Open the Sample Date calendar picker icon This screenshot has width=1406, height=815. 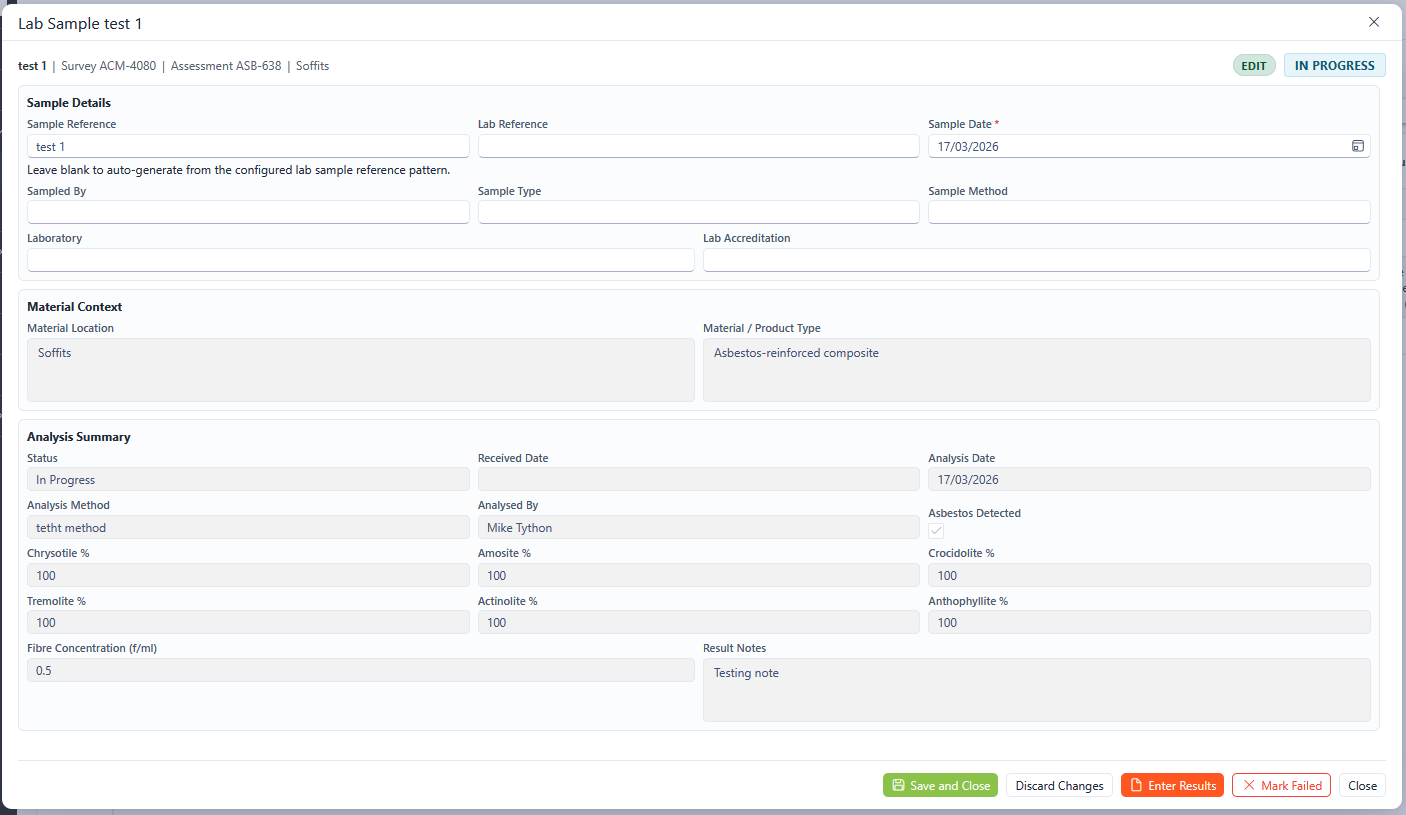click(1357, 146)
